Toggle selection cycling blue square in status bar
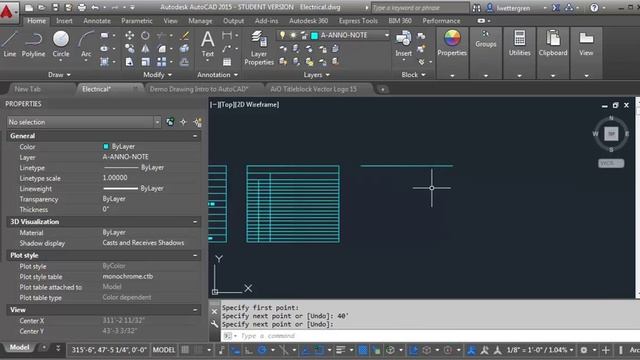This screenshot has width=640, height=360. (x=362, y=350)
